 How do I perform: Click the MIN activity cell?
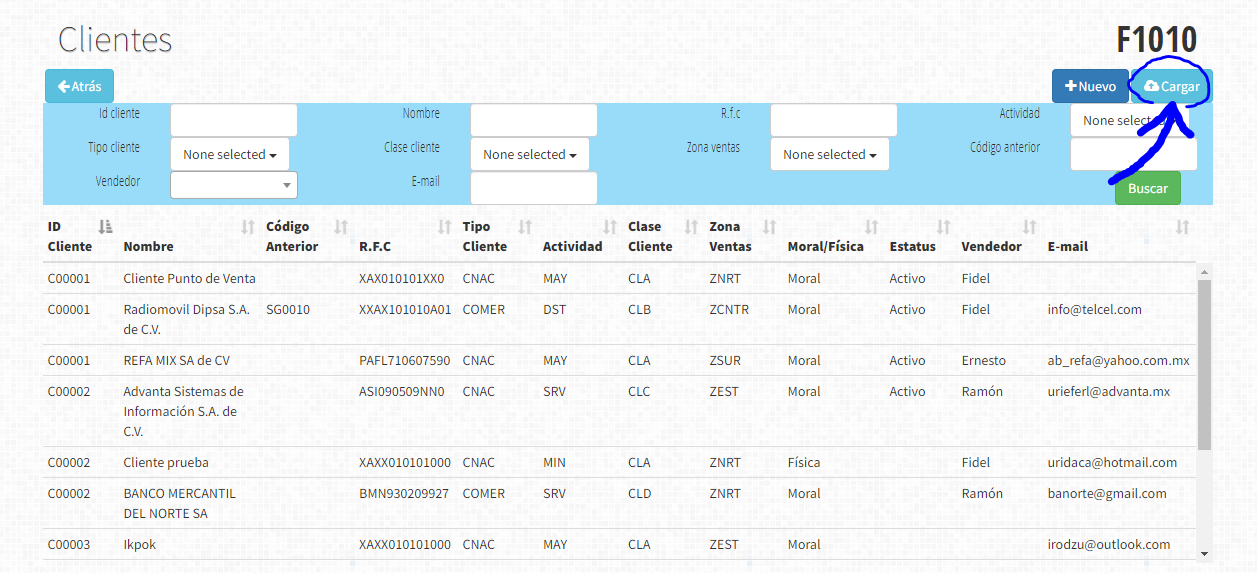pos(555,462)
